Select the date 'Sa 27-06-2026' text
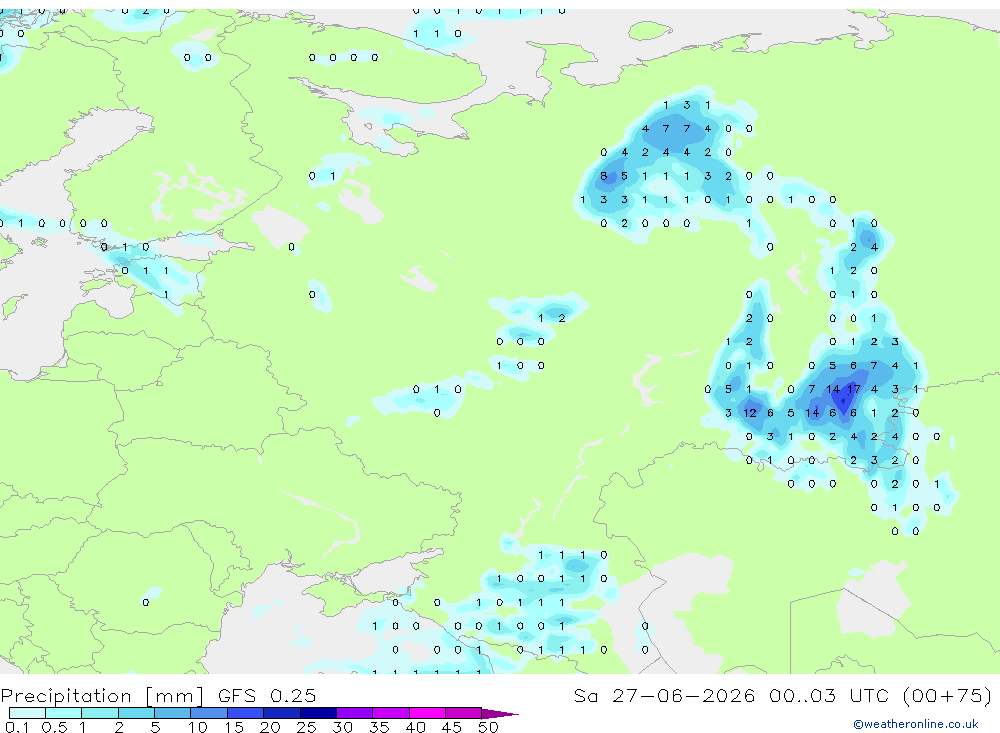The width and height of the screenshot is (1000, 733). click(664, 695)
